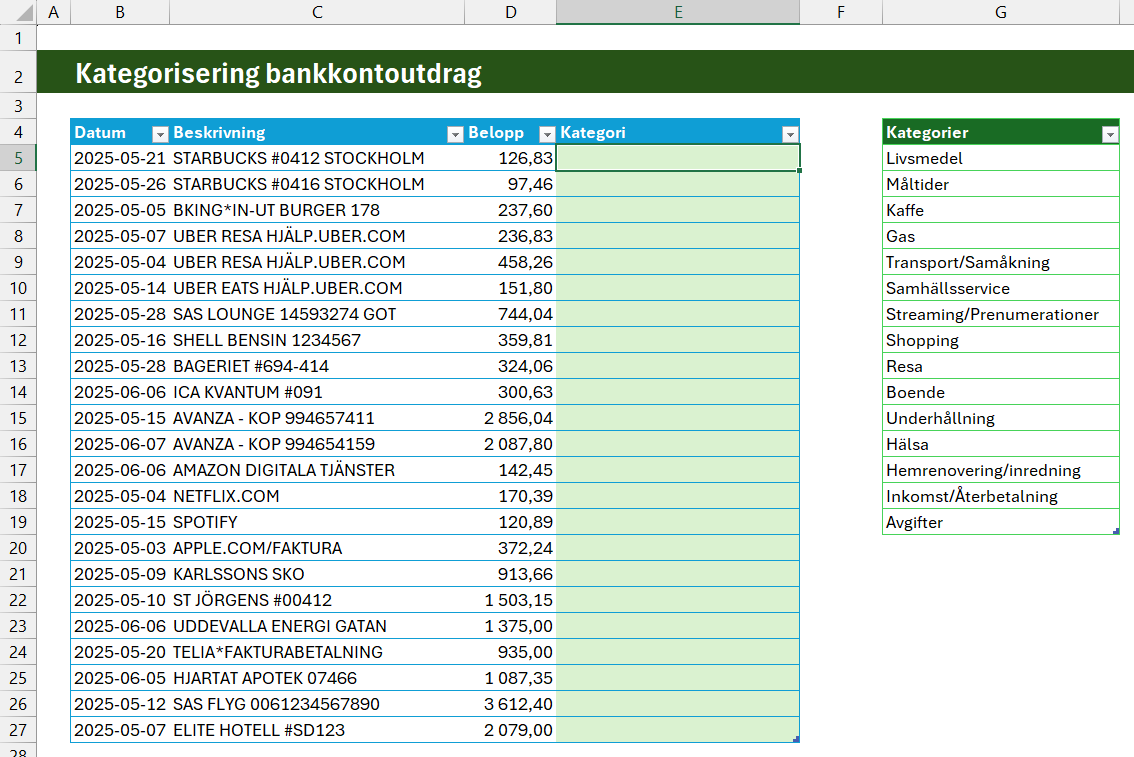The image size is (1134, 757).
Task: Select column D header
Action: (511, 12)
